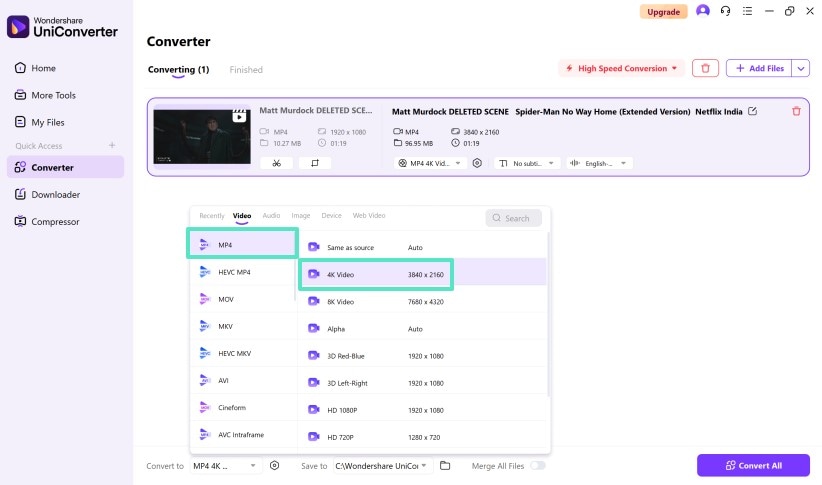The image size is (822, 485).
Task: Select the 8K Video 7680 x 4320 preset
Action: pyautogui.click(x=422, y=301)
